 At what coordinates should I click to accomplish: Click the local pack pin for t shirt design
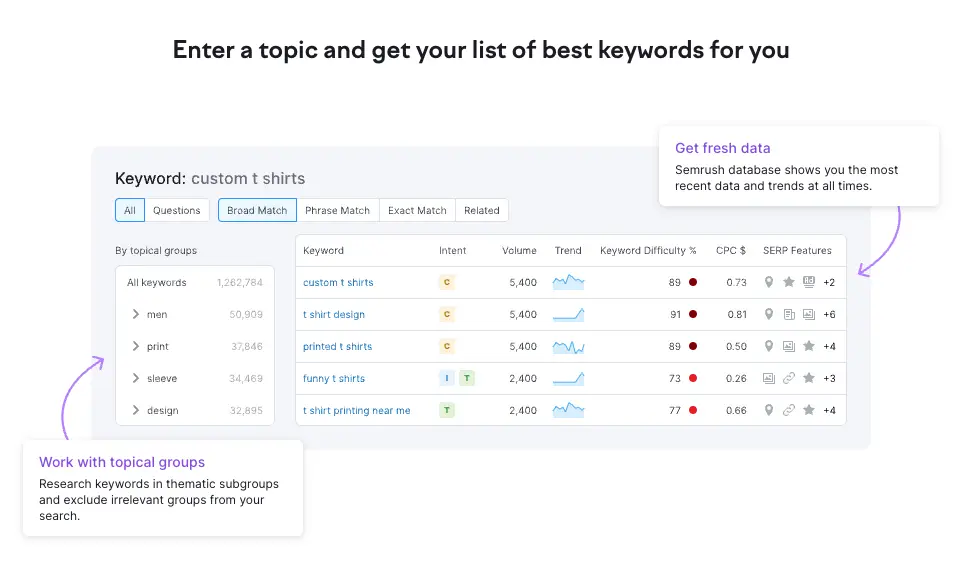click(769, 314)
